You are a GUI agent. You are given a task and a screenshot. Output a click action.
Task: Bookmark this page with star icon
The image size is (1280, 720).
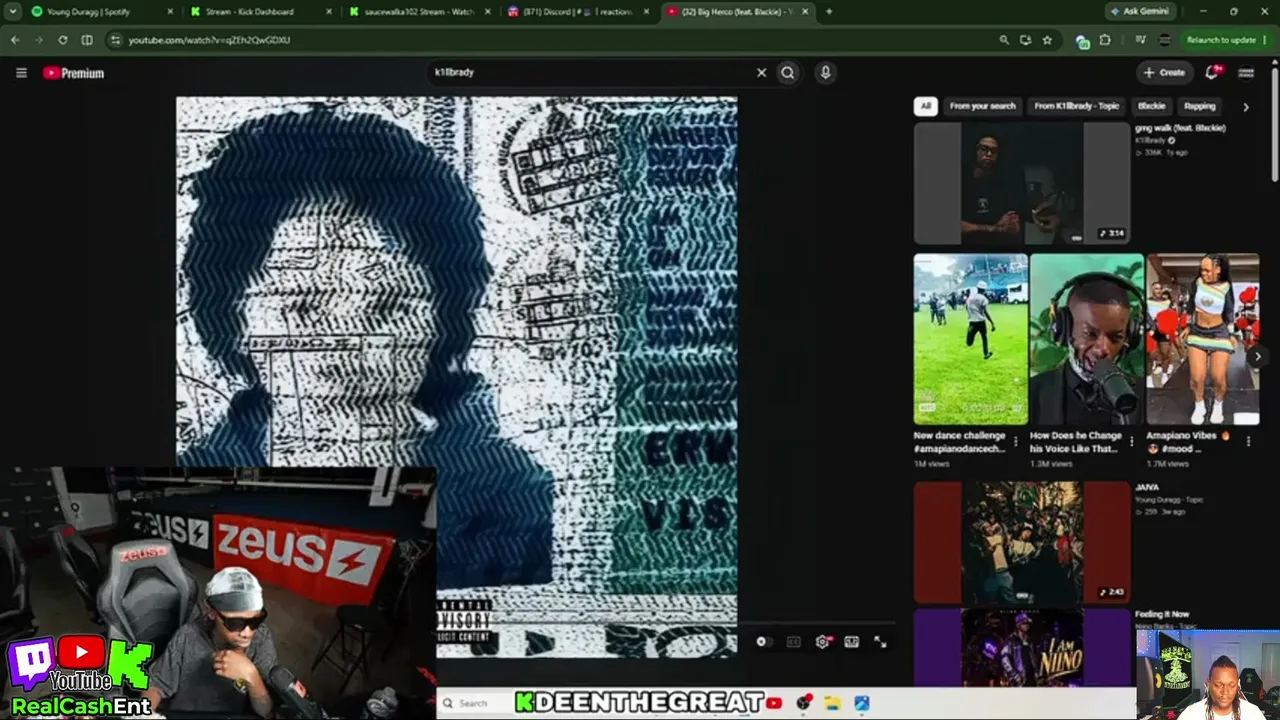[x=1047, y=40]
